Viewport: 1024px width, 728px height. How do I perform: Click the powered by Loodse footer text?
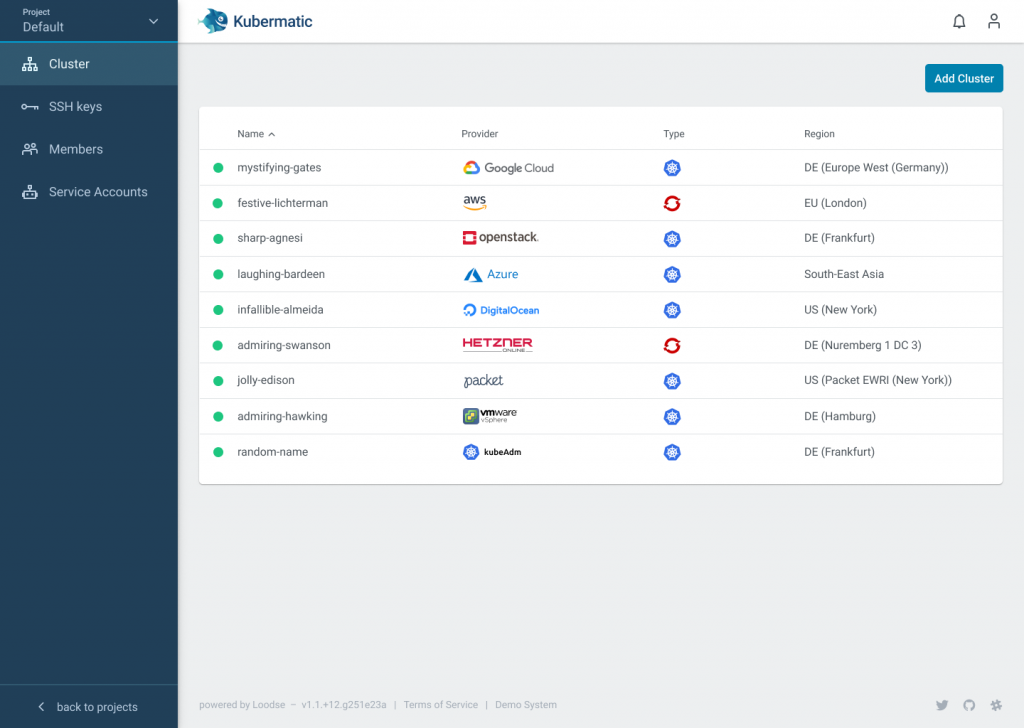[242, 705]
